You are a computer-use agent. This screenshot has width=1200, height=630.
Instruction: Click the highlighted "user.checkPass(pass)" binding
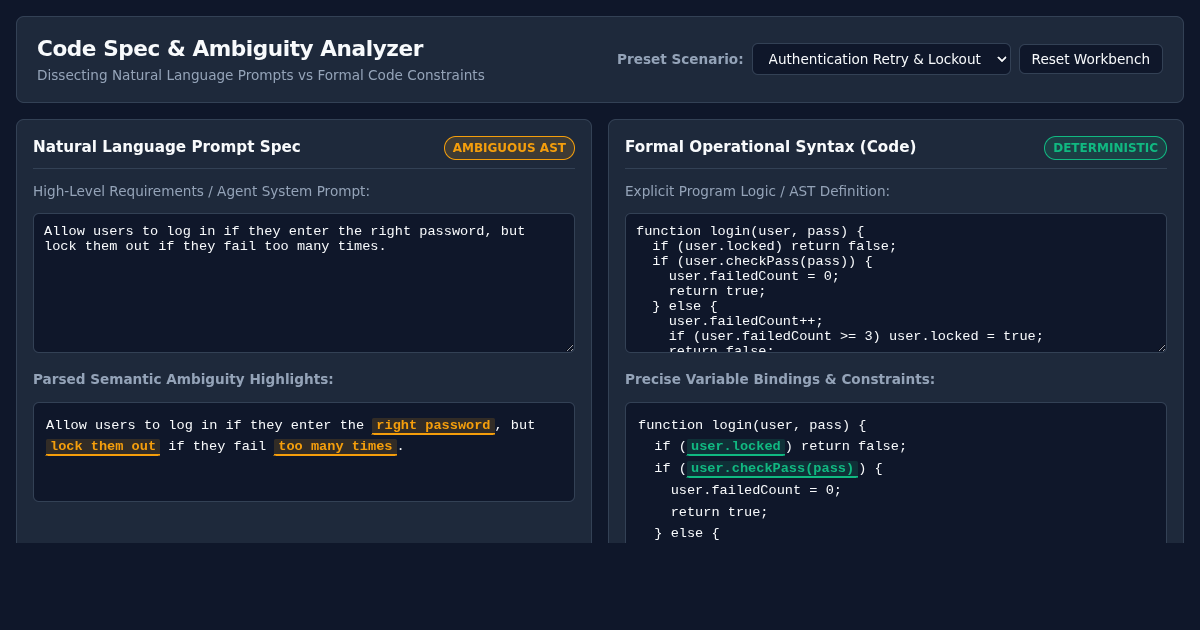click(772, 469)
